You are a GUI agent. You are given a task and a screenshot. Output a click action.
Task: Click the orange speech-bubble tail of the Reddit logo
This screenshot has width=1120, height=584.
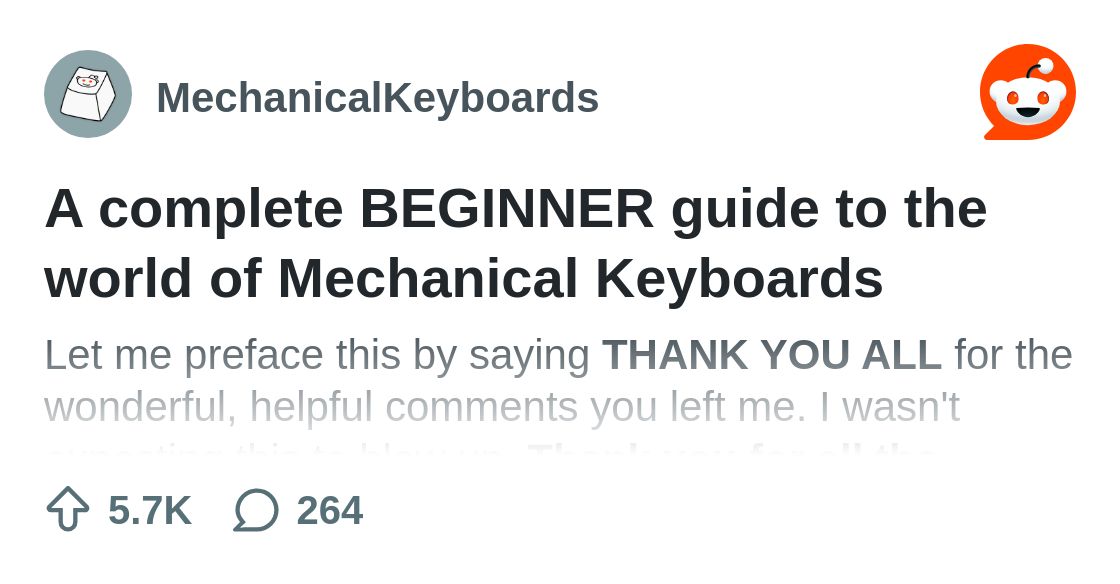pos(993,132)
